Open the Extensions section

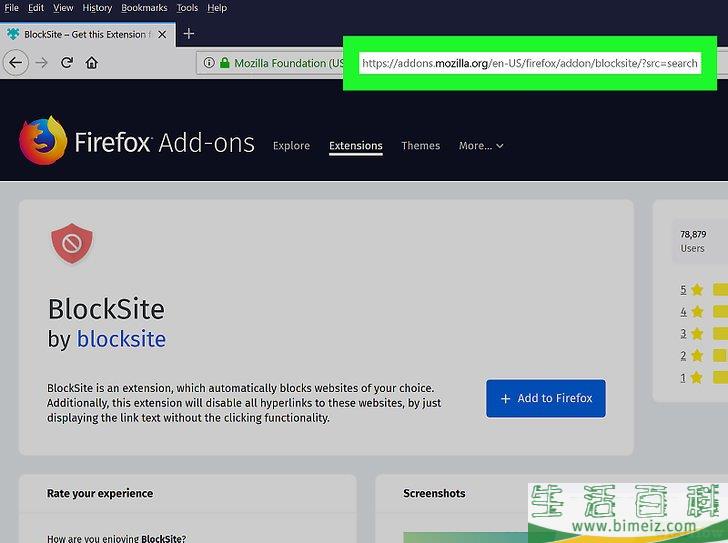pyautogui.click(x=356, y=146)
